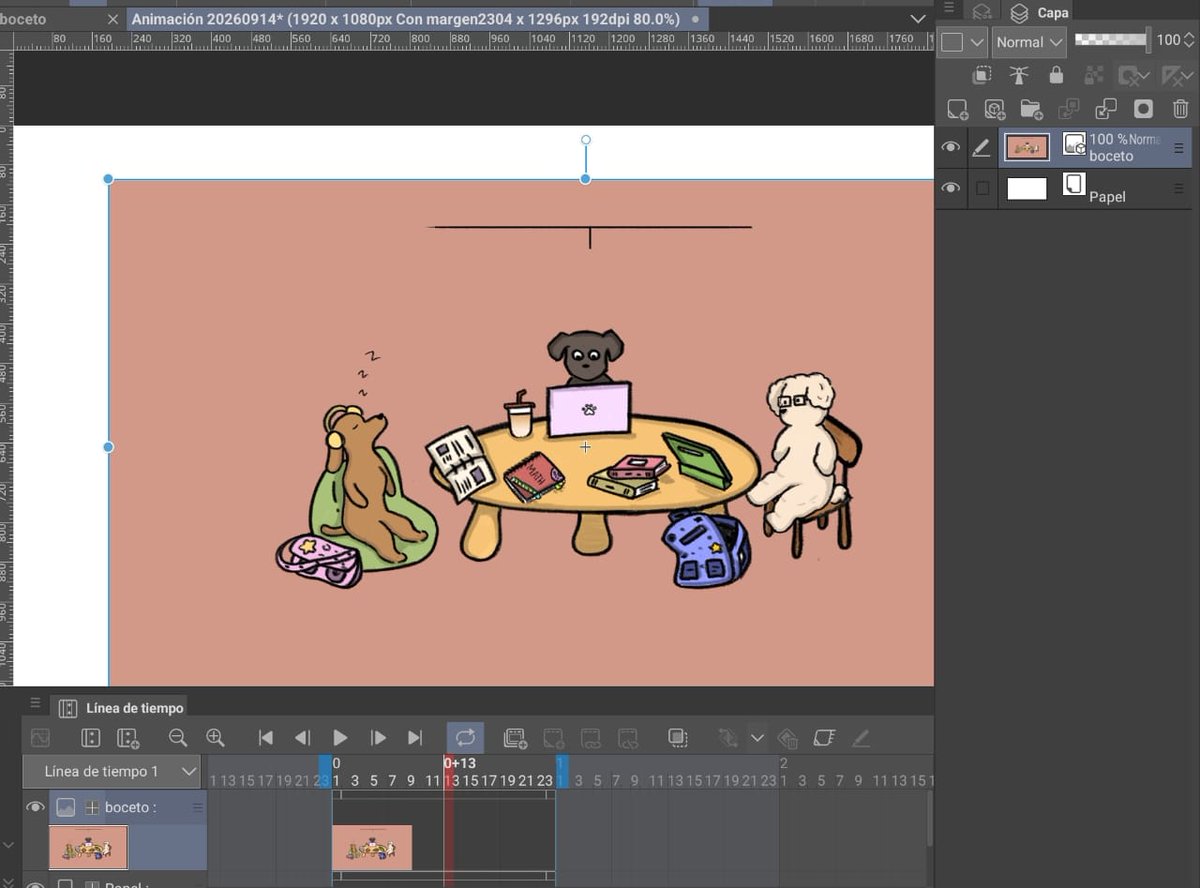Viewport: 1200px width, 888px height.
Task: Create a new 3D layer
Action: (994, 109)
